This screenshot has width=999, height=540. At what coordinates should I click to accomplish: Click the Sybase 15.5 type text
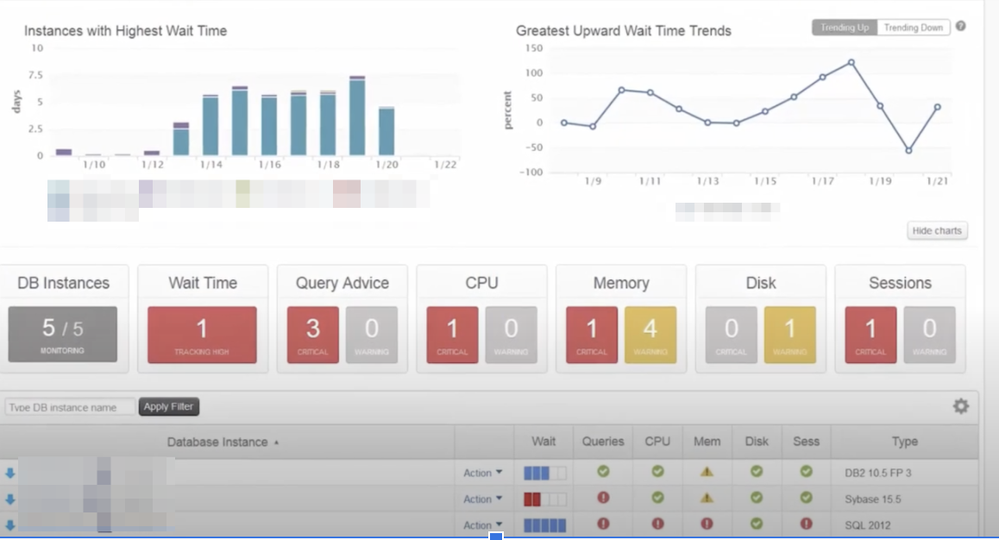tap(873, 499)
